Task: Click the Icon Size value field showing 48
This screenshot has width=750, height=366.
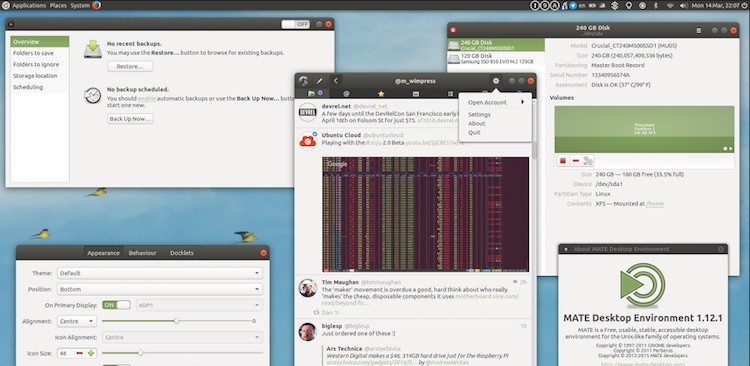Action: click(x=66, y=353)
